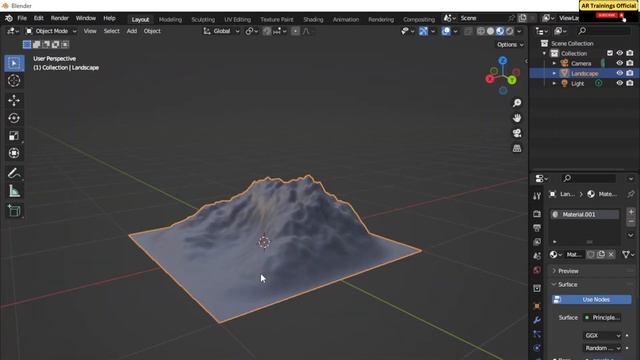Hide the Light in viewport
640x360 pixels.
click(620, 83)
